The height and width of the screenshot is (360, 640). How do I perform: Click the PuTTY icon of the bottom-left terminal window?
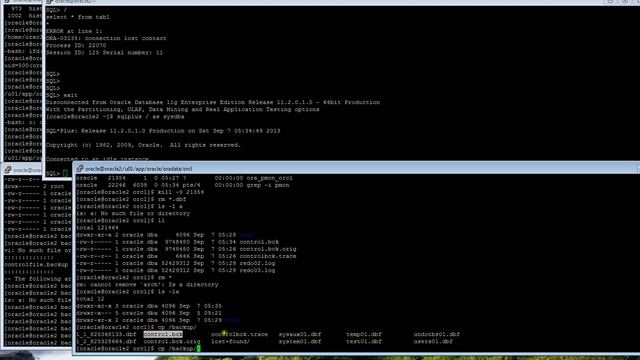(8, 170)
